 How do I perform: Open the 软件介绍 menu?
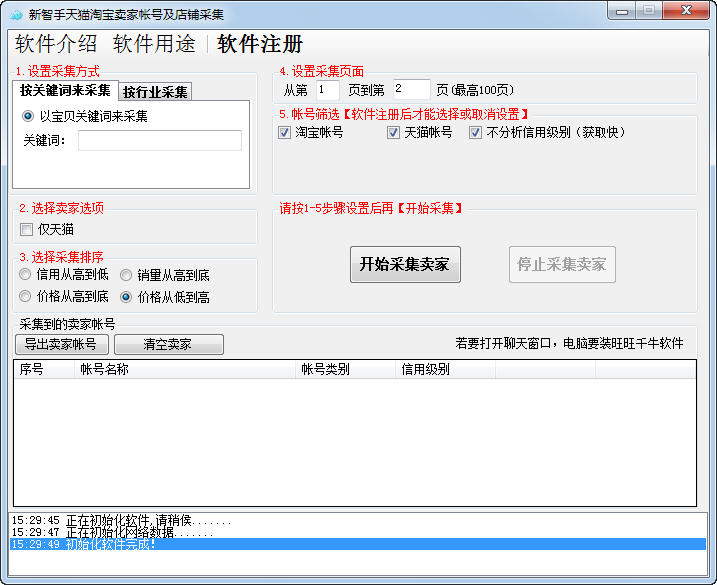(56, 44)
